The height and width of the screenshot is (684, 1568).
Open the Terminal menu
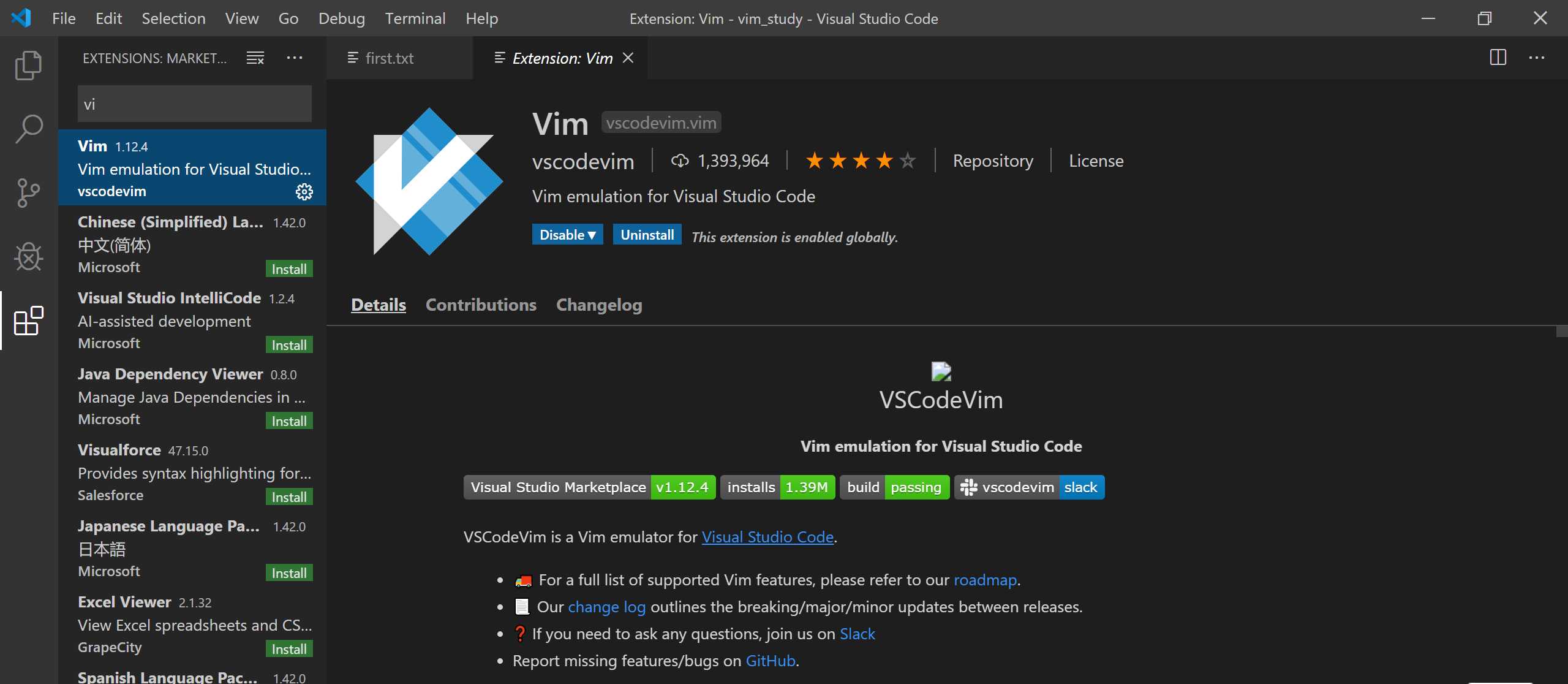tap(415, 18)
